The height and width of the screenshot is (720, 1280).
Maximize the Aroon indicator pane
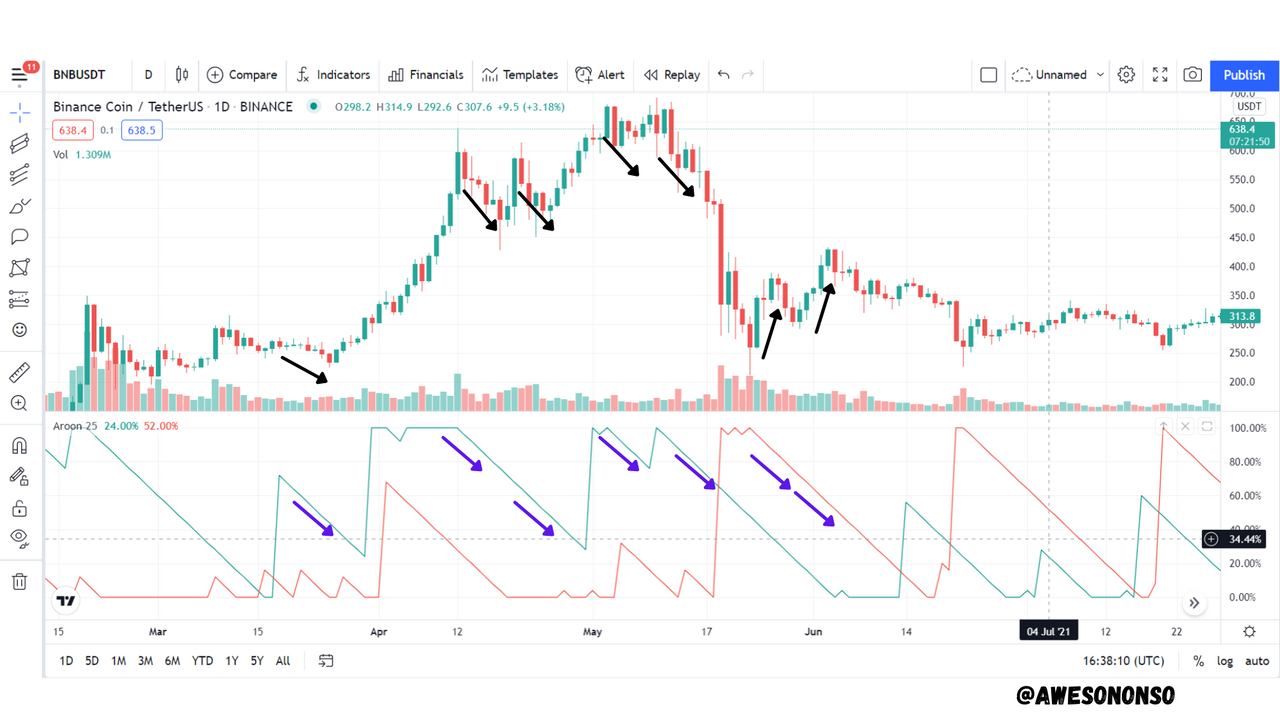click(x=1207, y=427)
